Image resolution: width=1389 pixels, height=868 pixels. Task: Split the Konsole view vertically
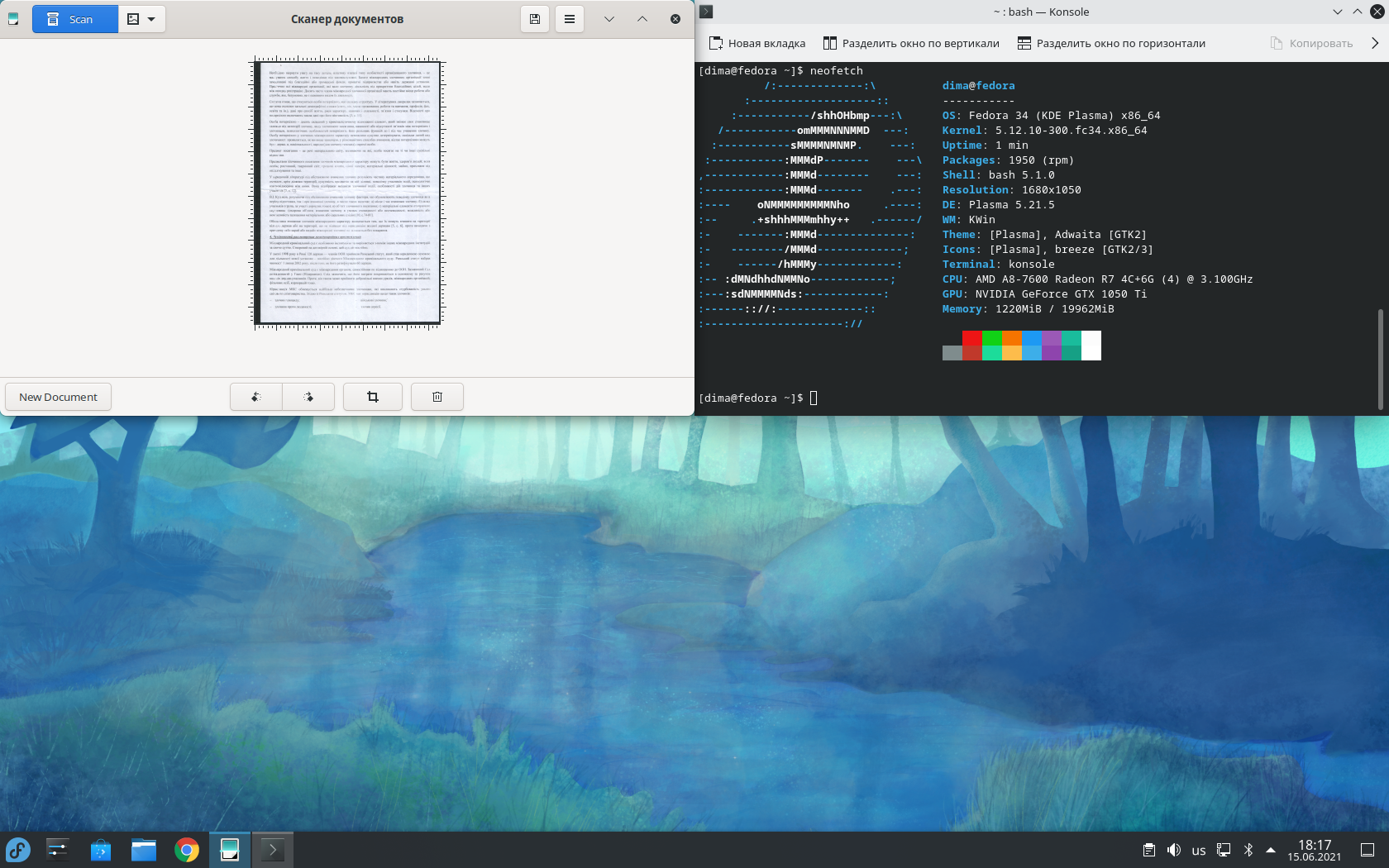coord(911,43)
